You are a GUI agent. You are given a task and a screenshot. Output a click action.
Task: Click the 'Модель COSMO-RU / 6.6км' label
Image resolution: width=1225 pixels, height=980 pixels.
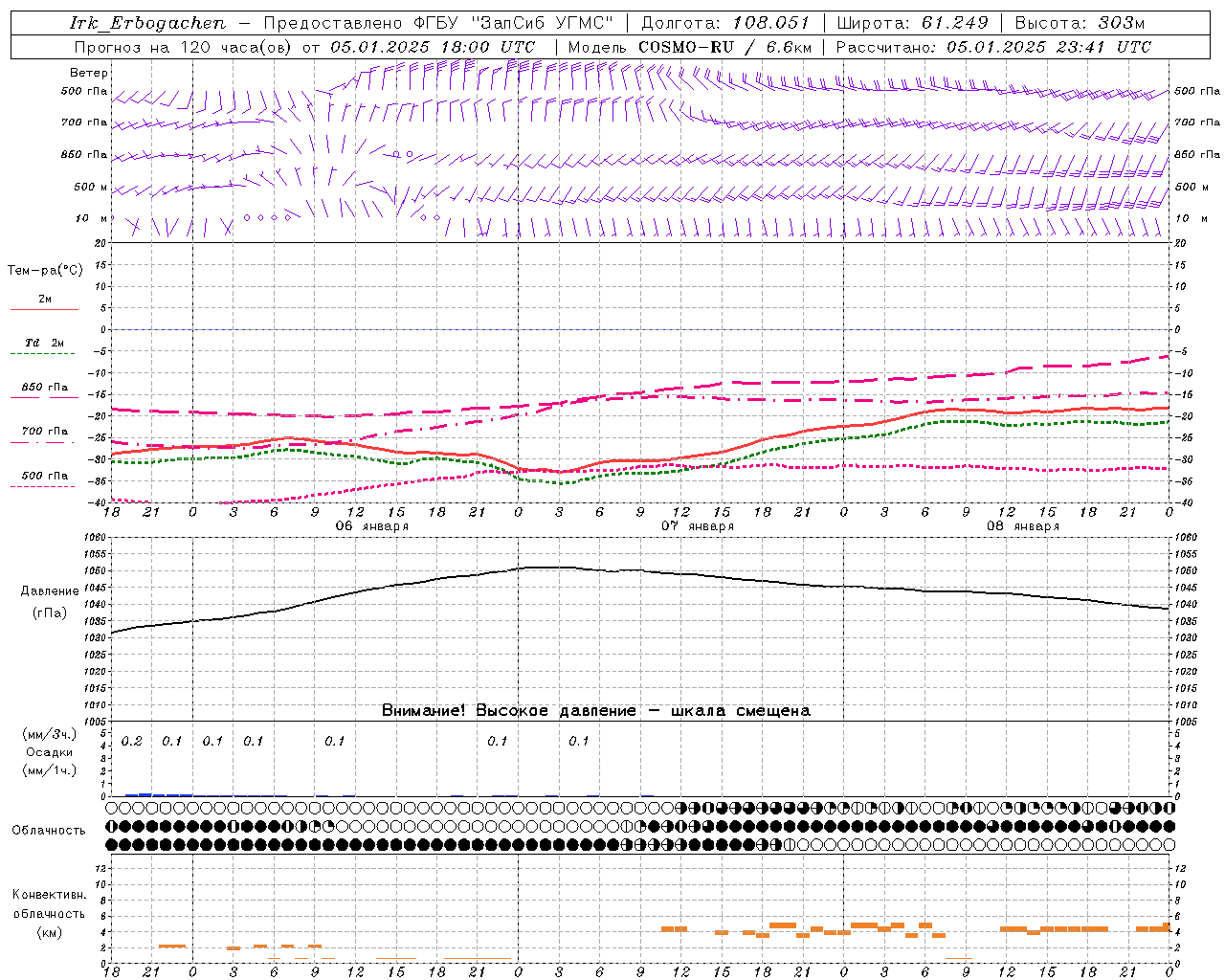pyautogui.click(x=690, y=47)
